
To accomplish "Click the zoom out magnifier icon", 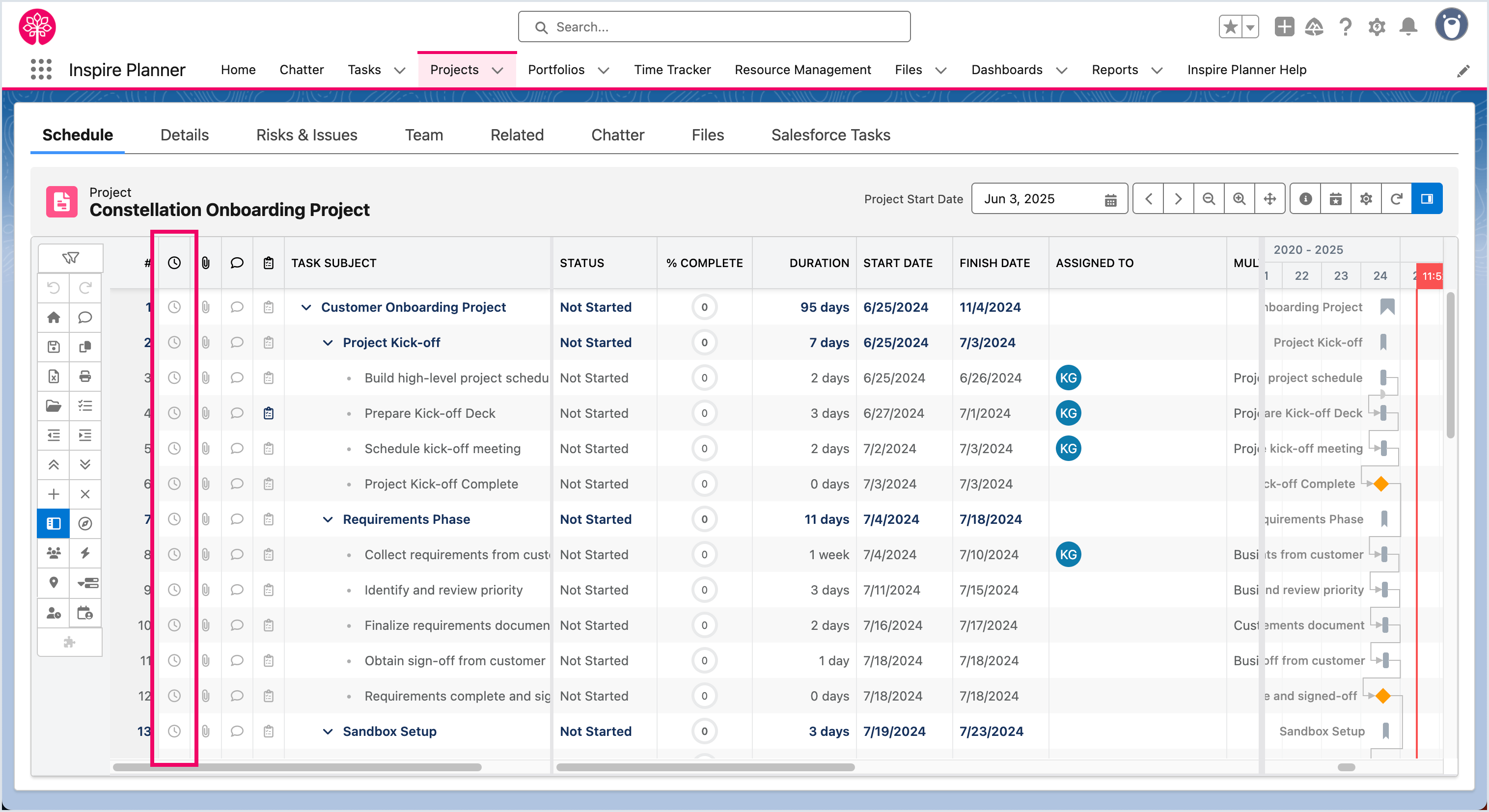I will (1209, 199).
